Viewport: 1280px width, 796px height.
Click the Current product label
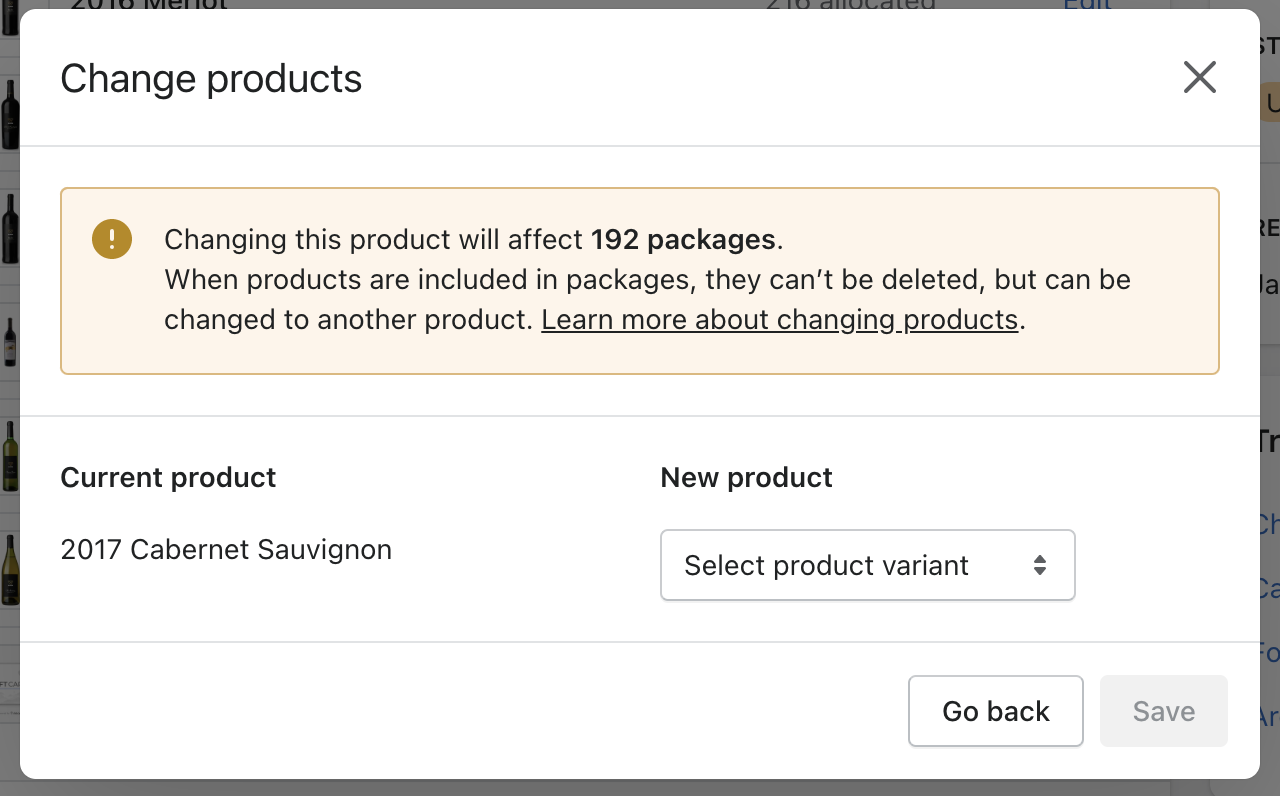[168, 477]
